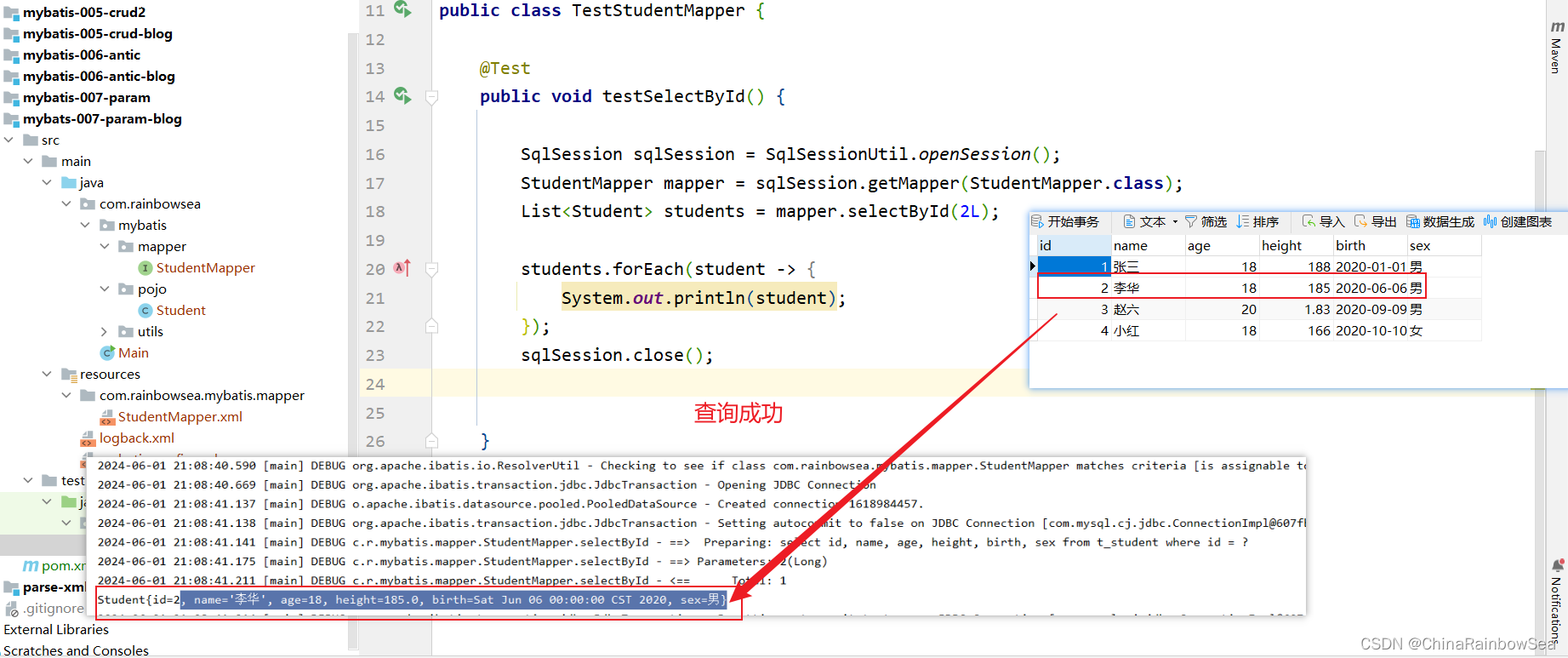The image size is (1568, 658).
Task: Select the height column header
Action: [1297, 245]
